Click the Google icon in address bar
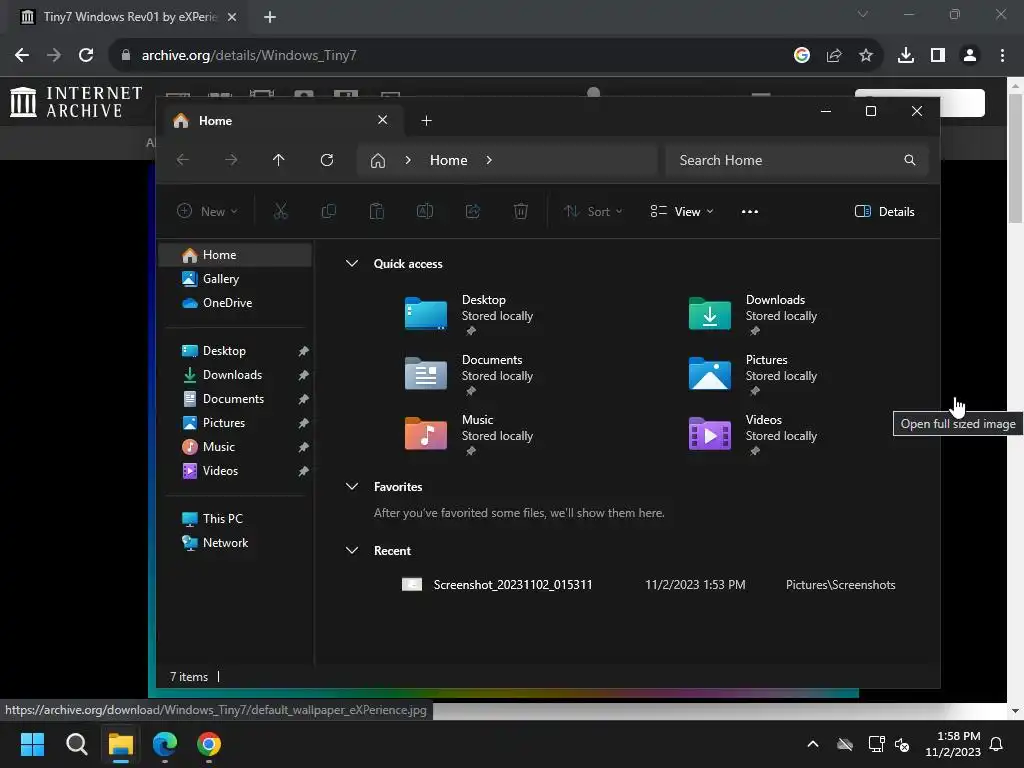The height and width of the screenshot is (768, 1024). (x=801, y=56)
